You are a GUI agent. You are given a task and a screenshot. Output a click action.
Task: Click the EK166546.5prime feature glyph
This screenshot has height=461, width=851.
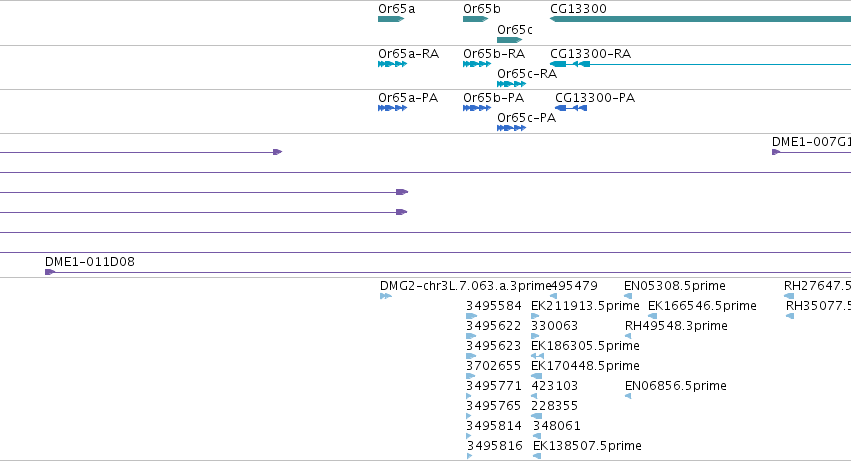point(653,316)
